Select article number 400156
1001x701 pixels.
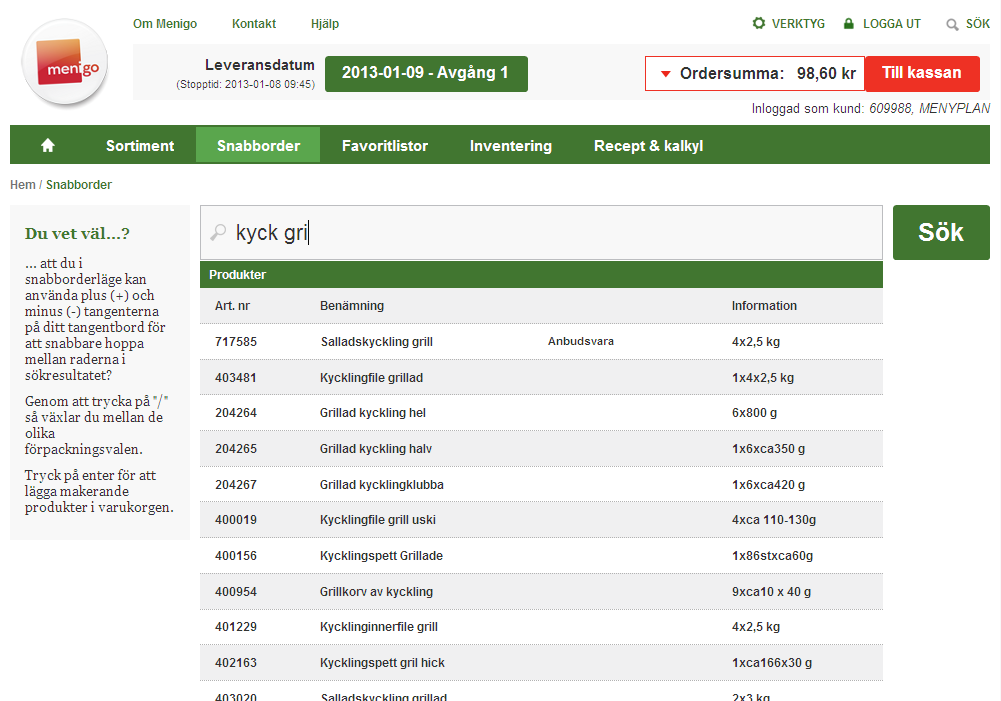[236, 555]
